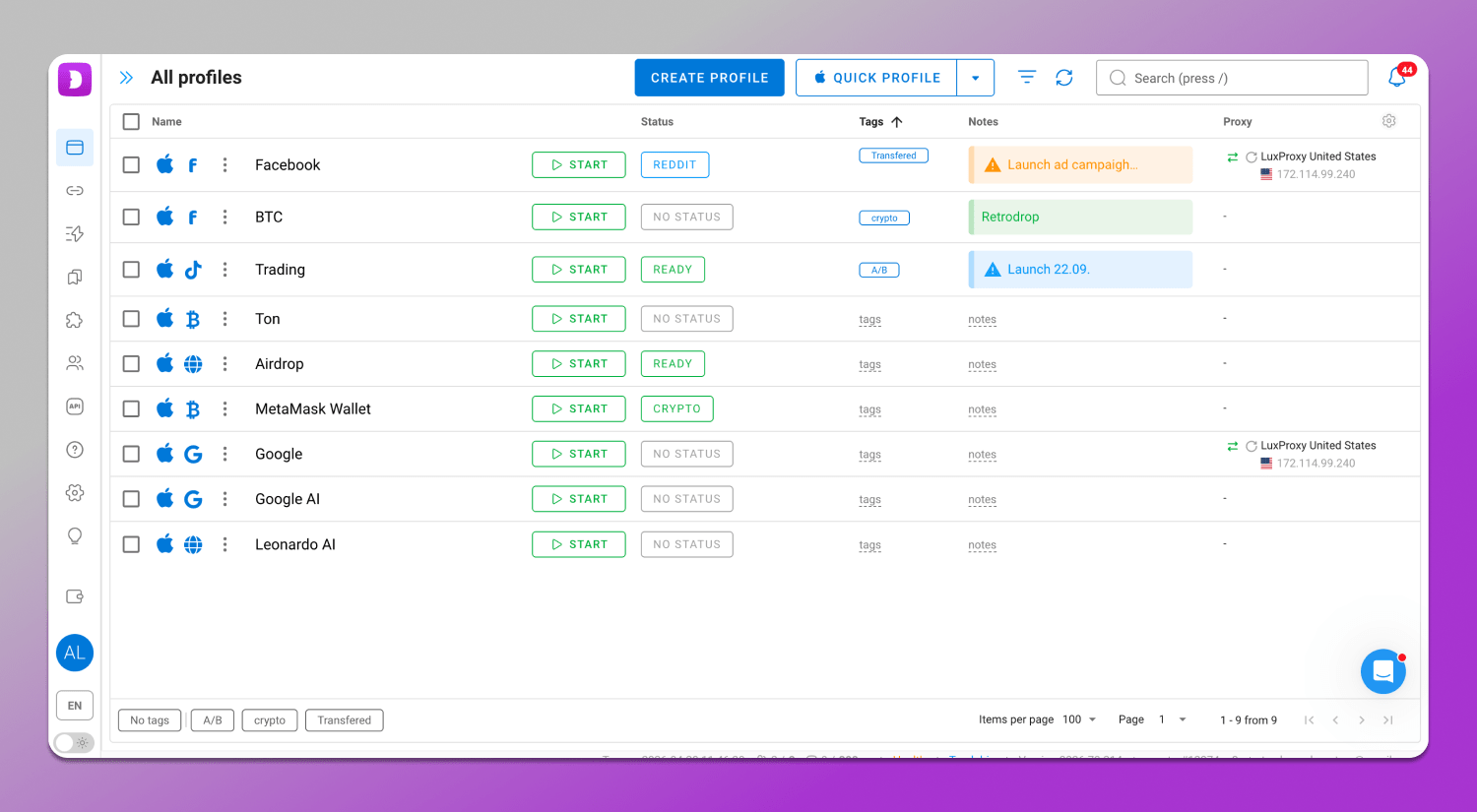Image resolution: width=1477 pixels, height=812 pixels.
Task: Select the Facebook profile checkbox
Action: pos(131,165)
